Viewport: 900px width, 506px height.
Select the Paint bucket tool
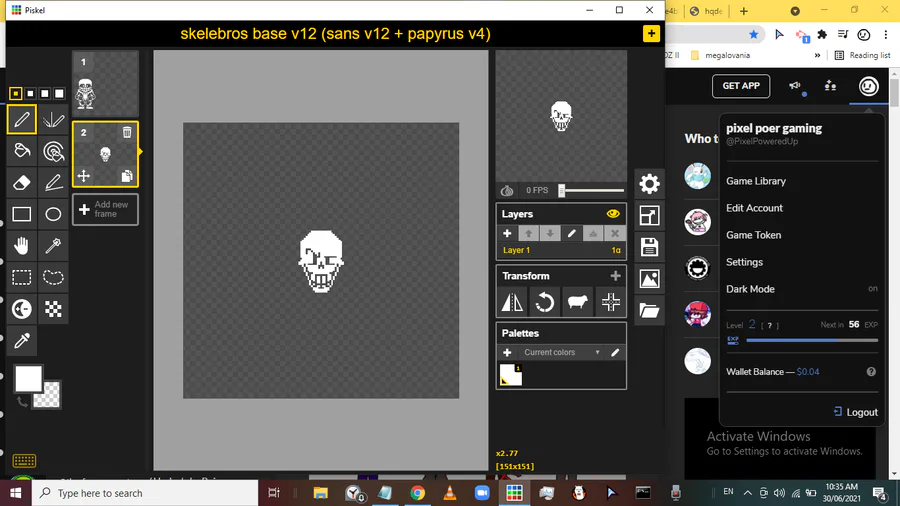pyautogui.click(x=22, y=151)
